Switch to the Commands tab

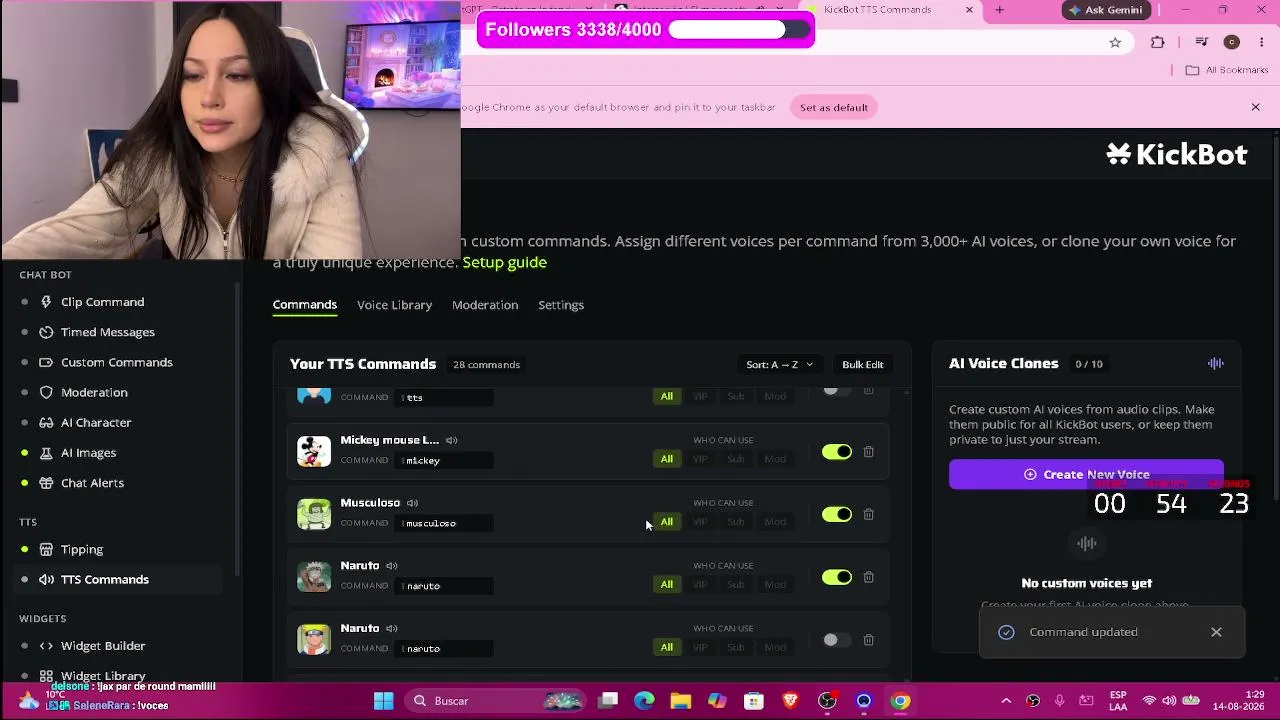point(305,305)
